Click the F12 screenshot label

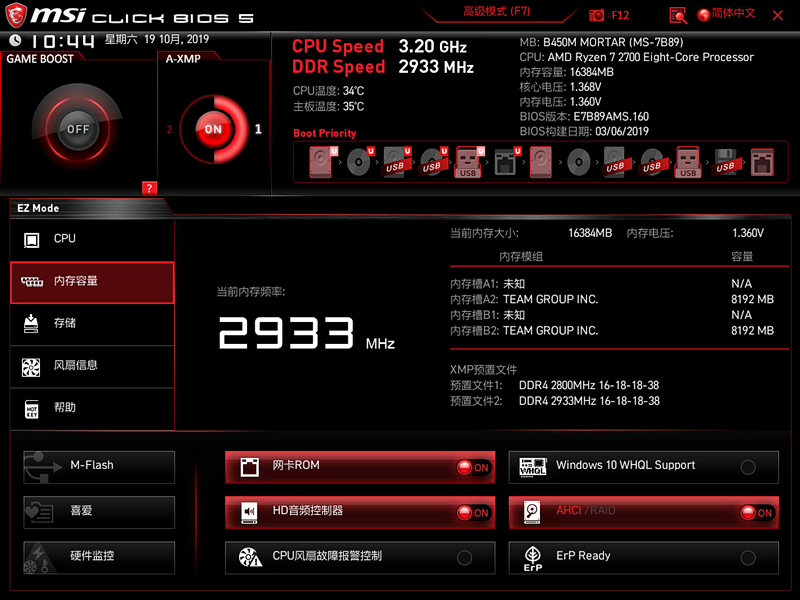pyautogui.click(x=620, y=15)
